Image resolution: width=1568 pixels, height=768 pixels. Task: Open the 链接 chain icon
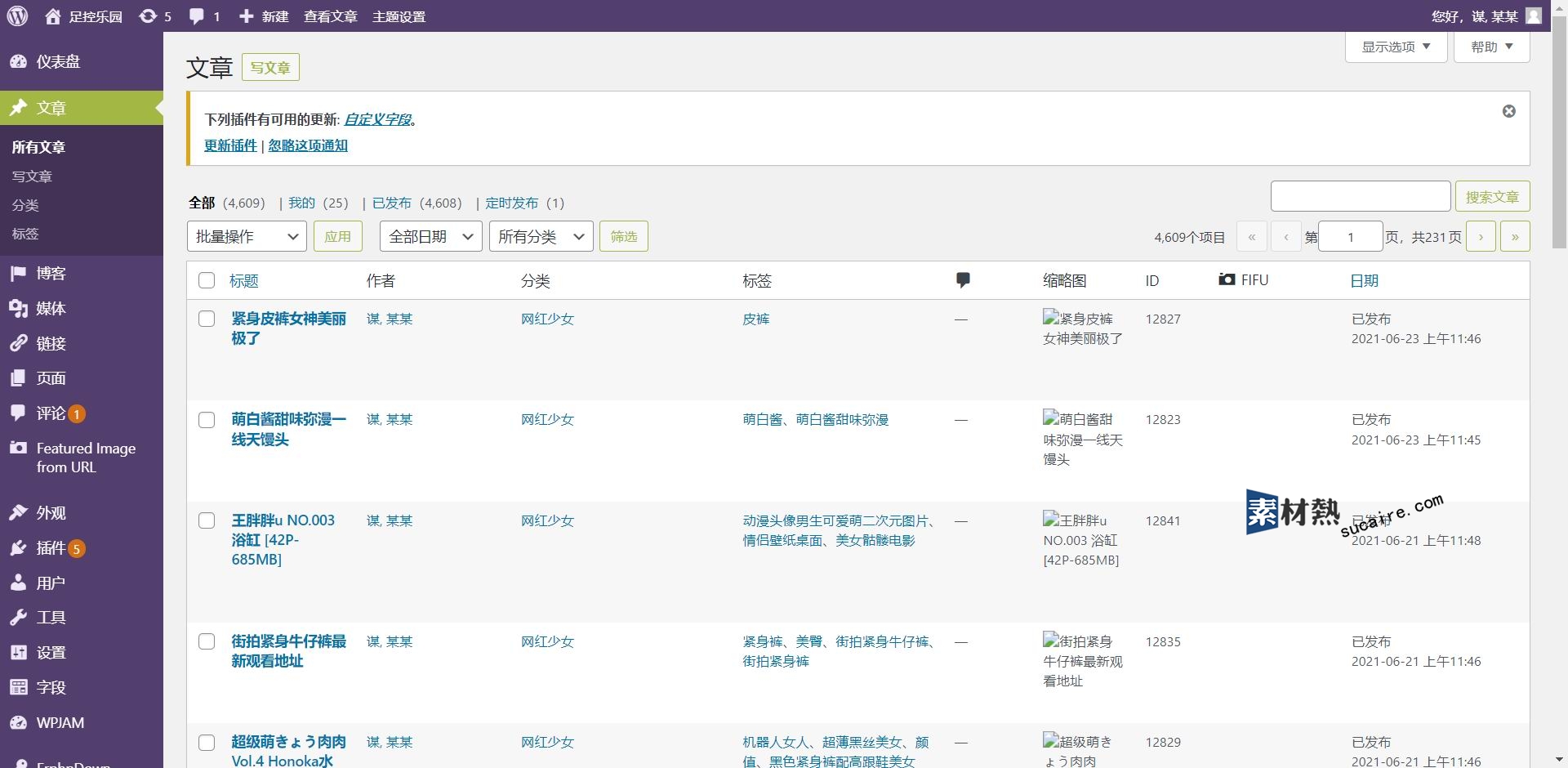[19, 343]
